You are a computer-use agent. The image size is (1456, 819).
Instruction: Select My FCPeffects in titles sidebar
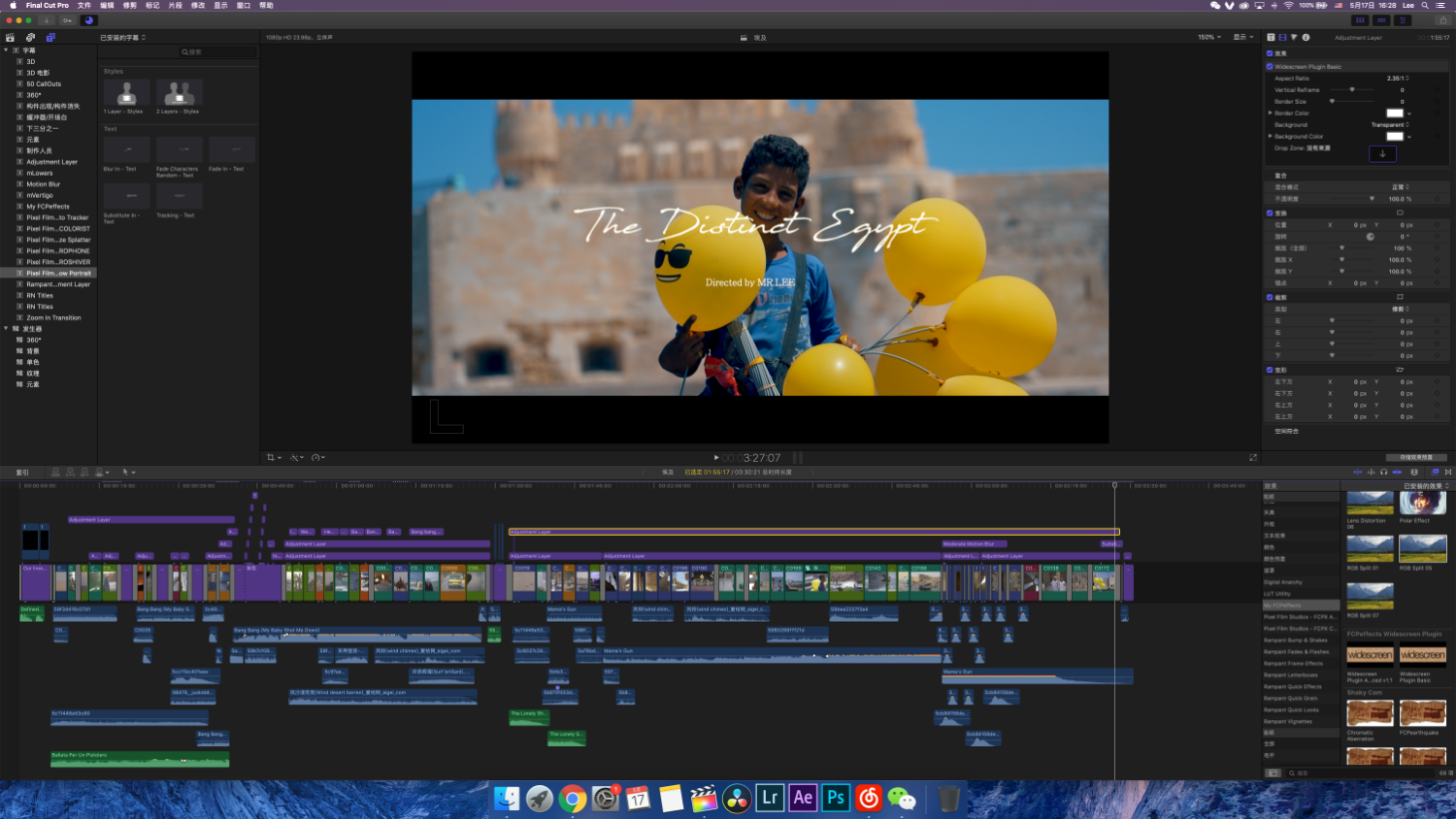pos(48,207)
